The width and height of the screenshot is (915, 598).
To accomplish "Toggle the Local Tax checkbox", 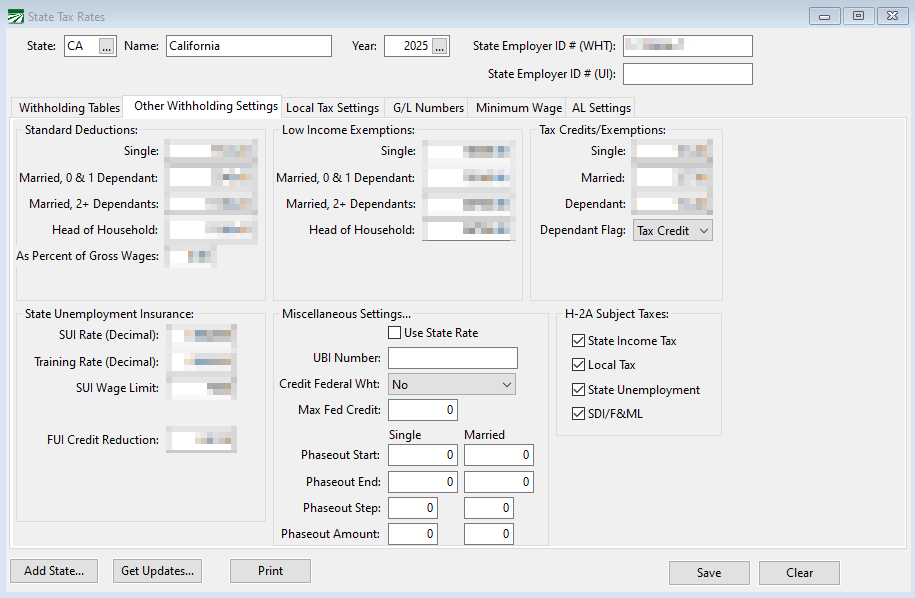I will (578, 365).
